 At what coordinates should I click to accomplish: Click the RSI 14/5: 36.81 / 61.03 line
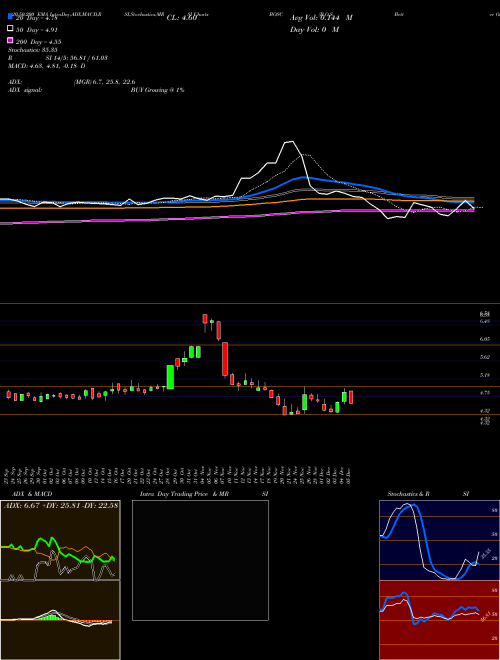tap(58, 58)
